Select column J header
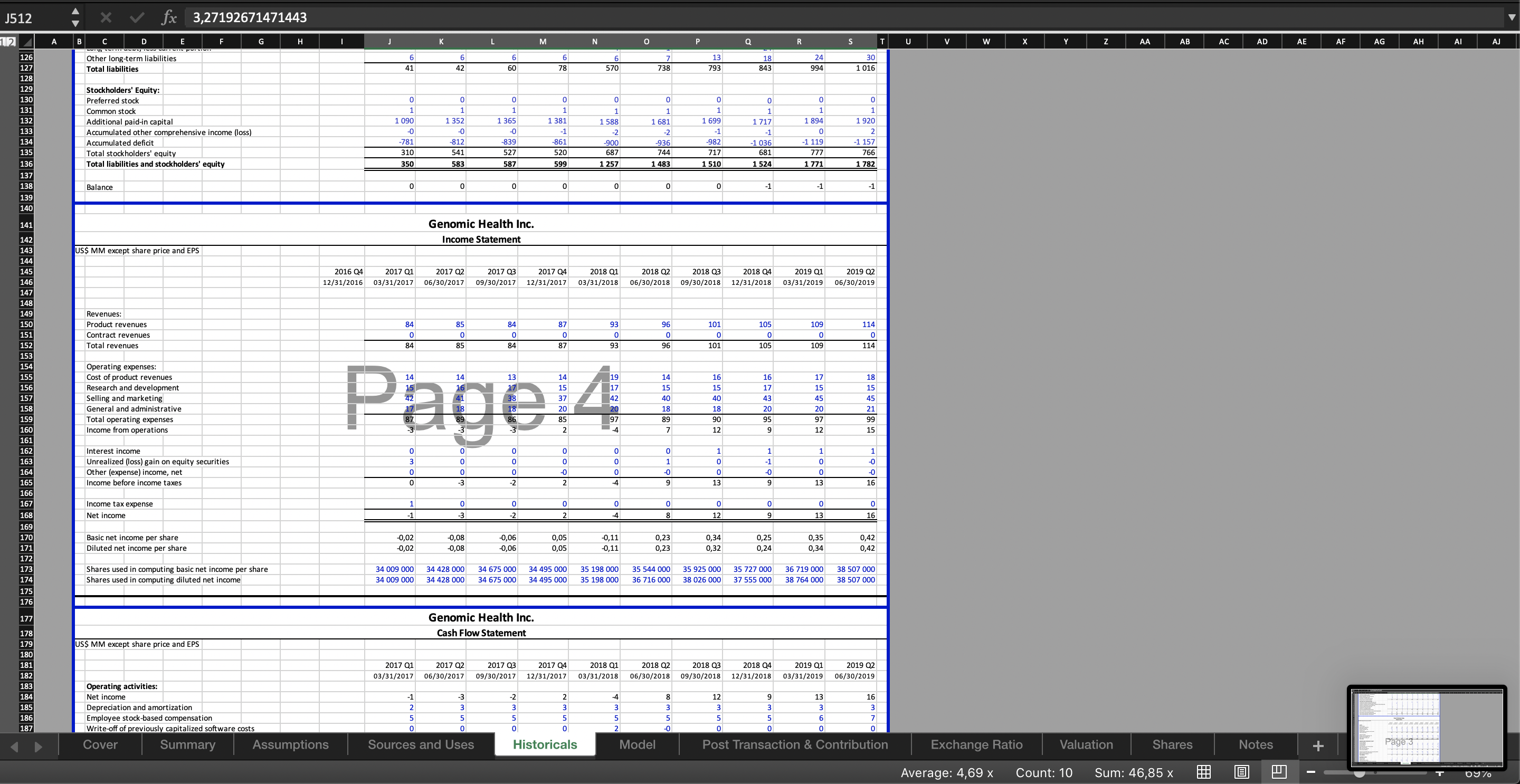 (x=389, y=41)
